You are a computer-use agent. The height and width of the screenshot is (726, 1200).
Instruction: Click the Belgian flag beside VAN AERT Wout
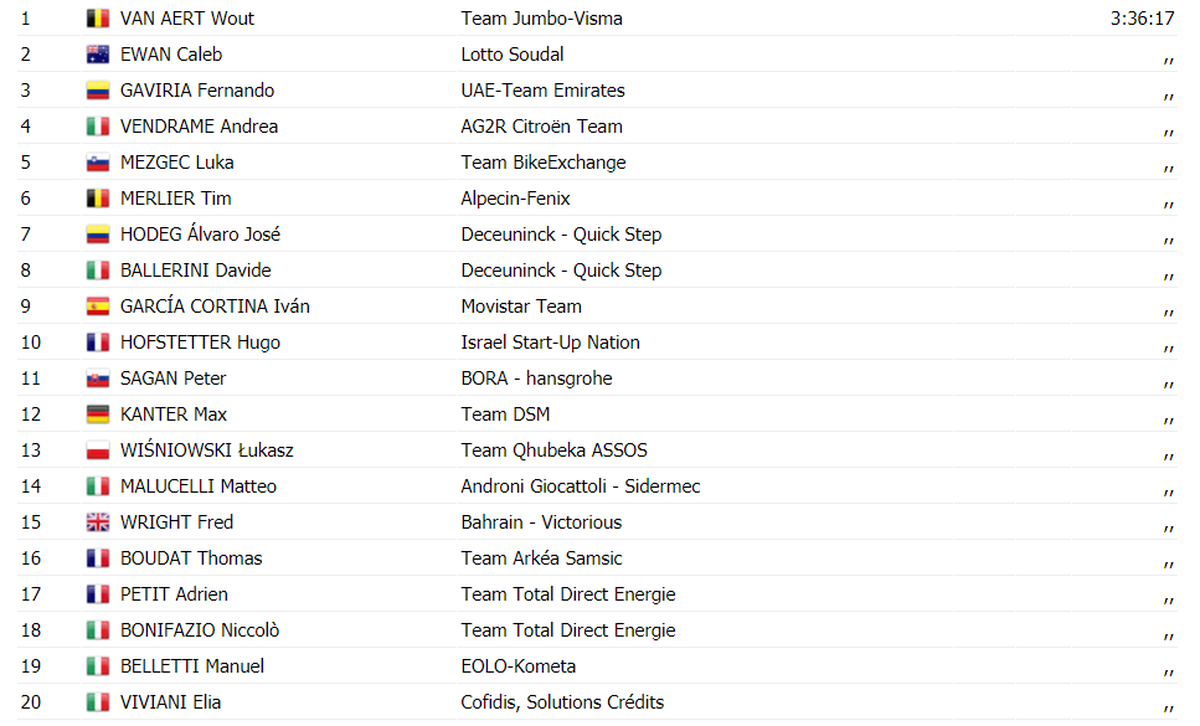pos(97,18)
